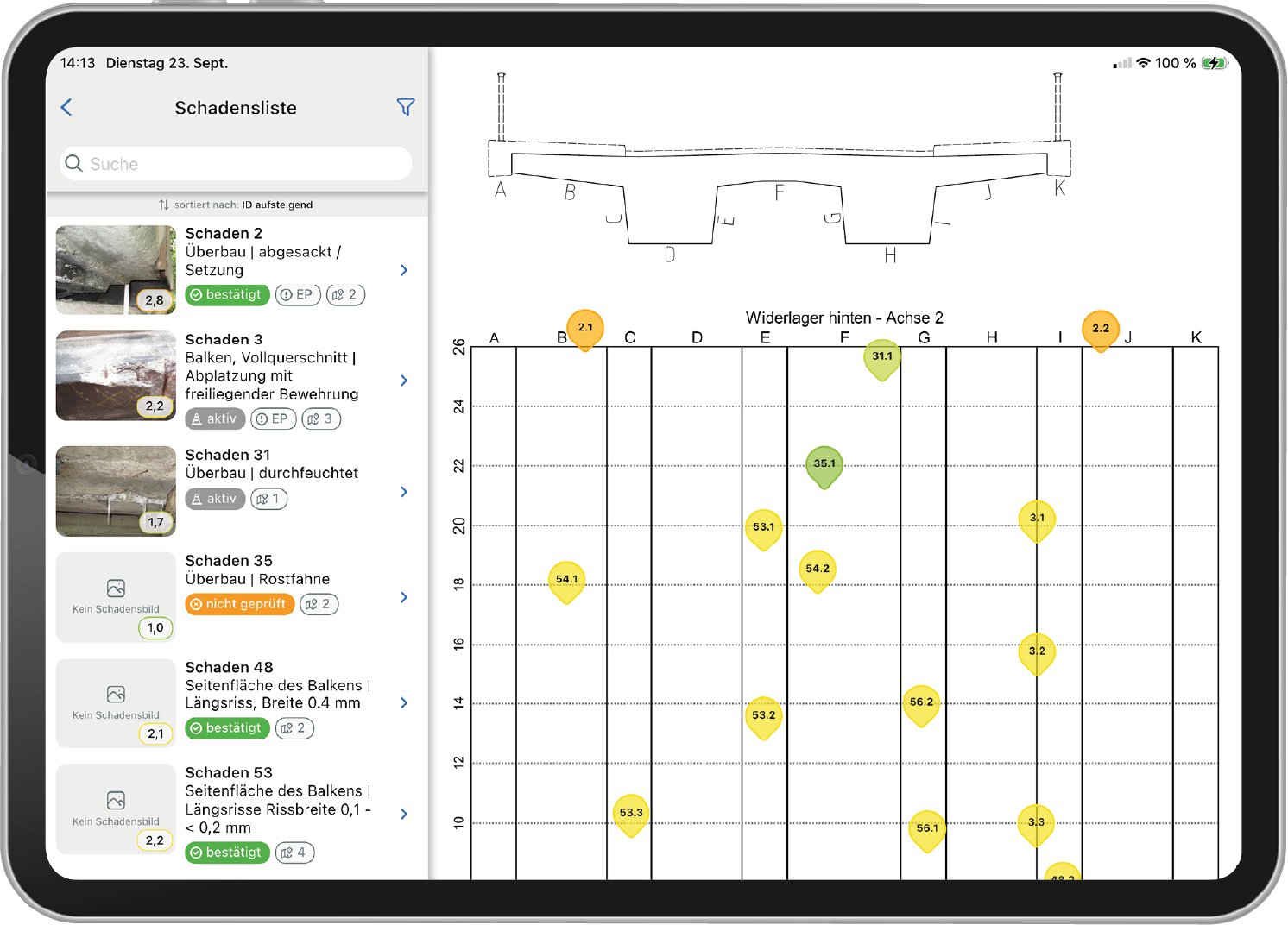Select yellow damage marker 56.2
Image resolution: width=1288 pixels, height=925 pixels.
(x=921, y=704)
